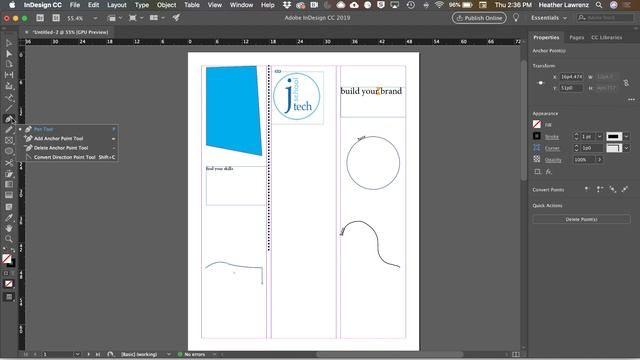Switch to the CC Libraries tab
The height and width of the screenshot is (360, 640).
(x=607, y=38)
